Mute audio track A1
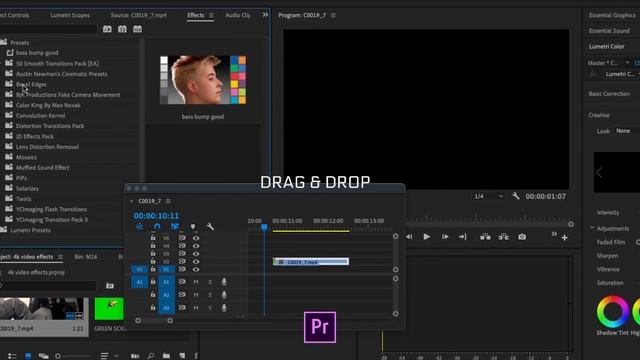640x360 pixels. (196, 282)
